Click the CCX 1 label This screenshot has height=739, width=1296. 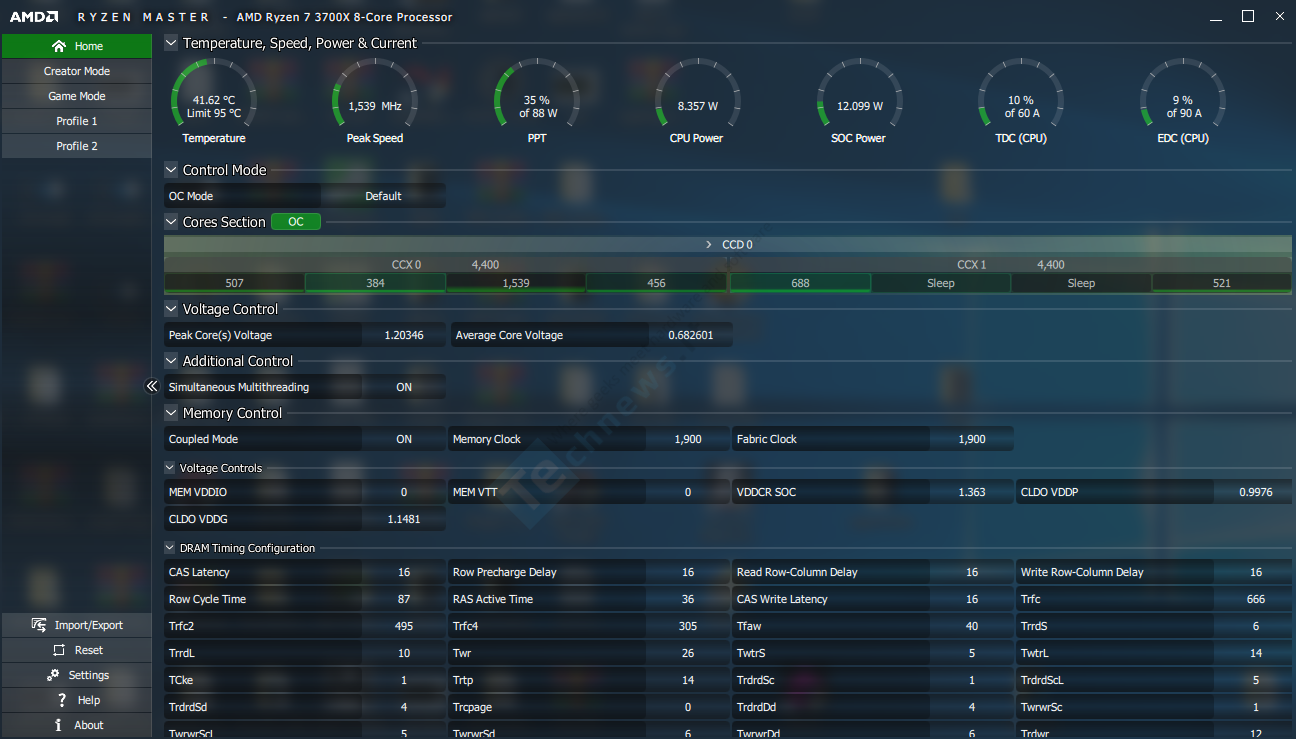(972, 265)
